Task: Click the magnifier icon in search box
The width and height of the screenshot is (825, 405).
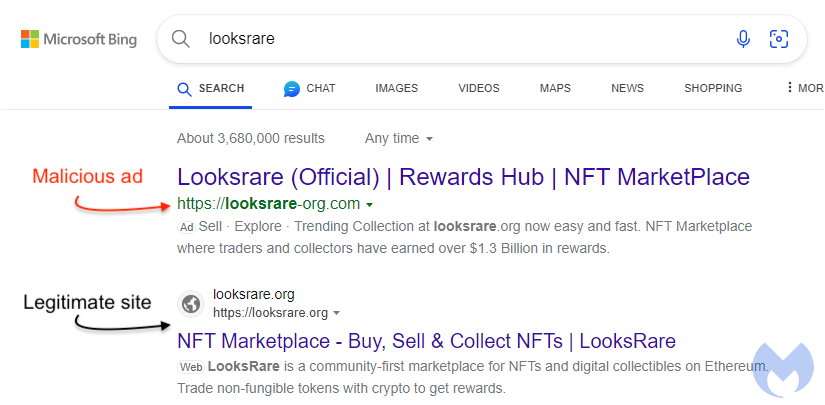Action: (x=180, y=39)
